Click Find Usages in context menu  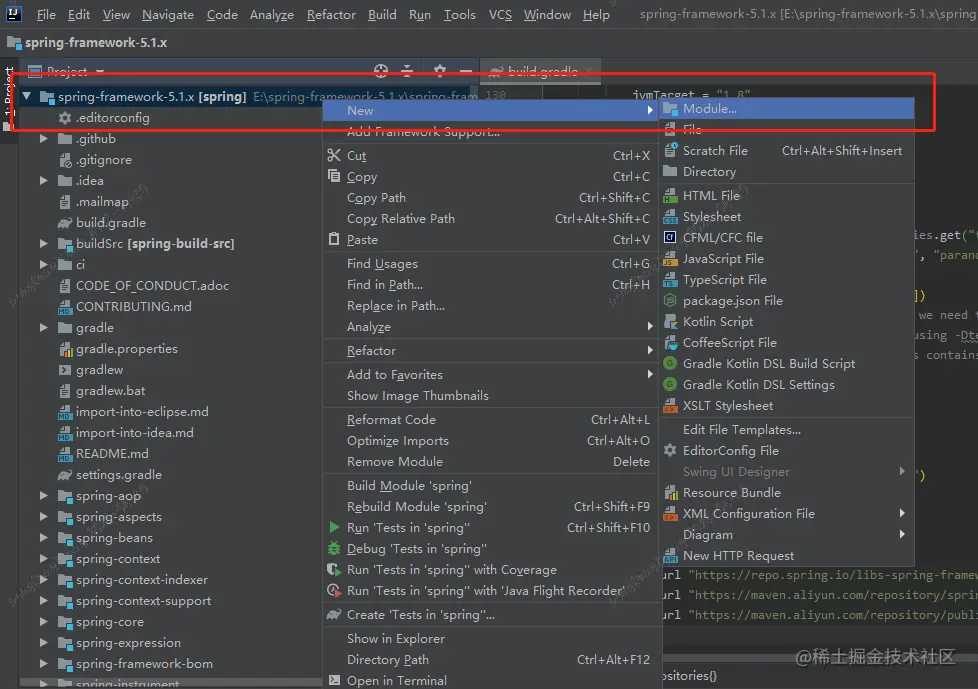pos(491,264)
